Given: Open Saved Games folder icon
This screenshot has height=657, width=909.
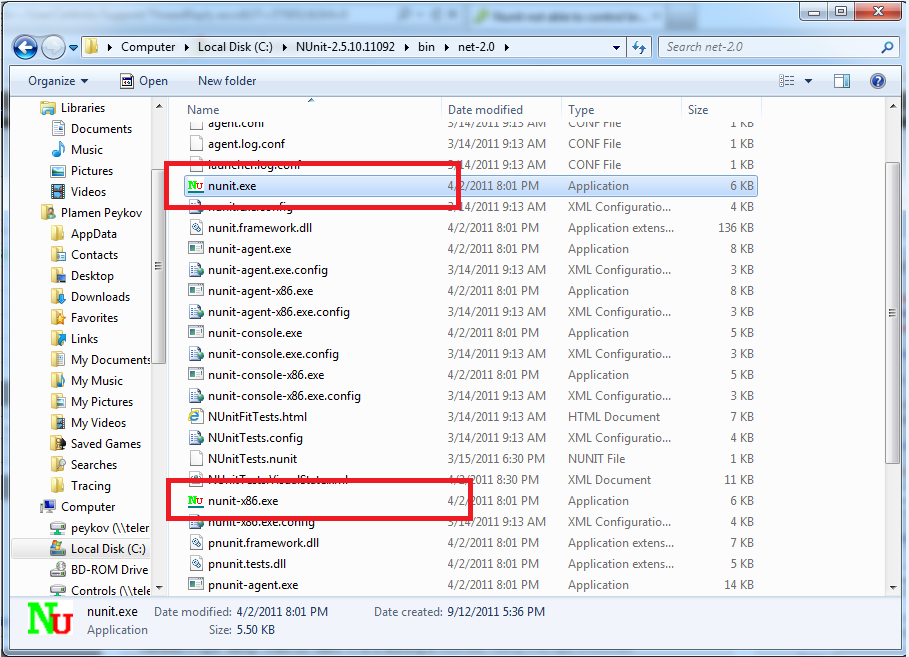Looking at the screenshot, I should (58, 444).
